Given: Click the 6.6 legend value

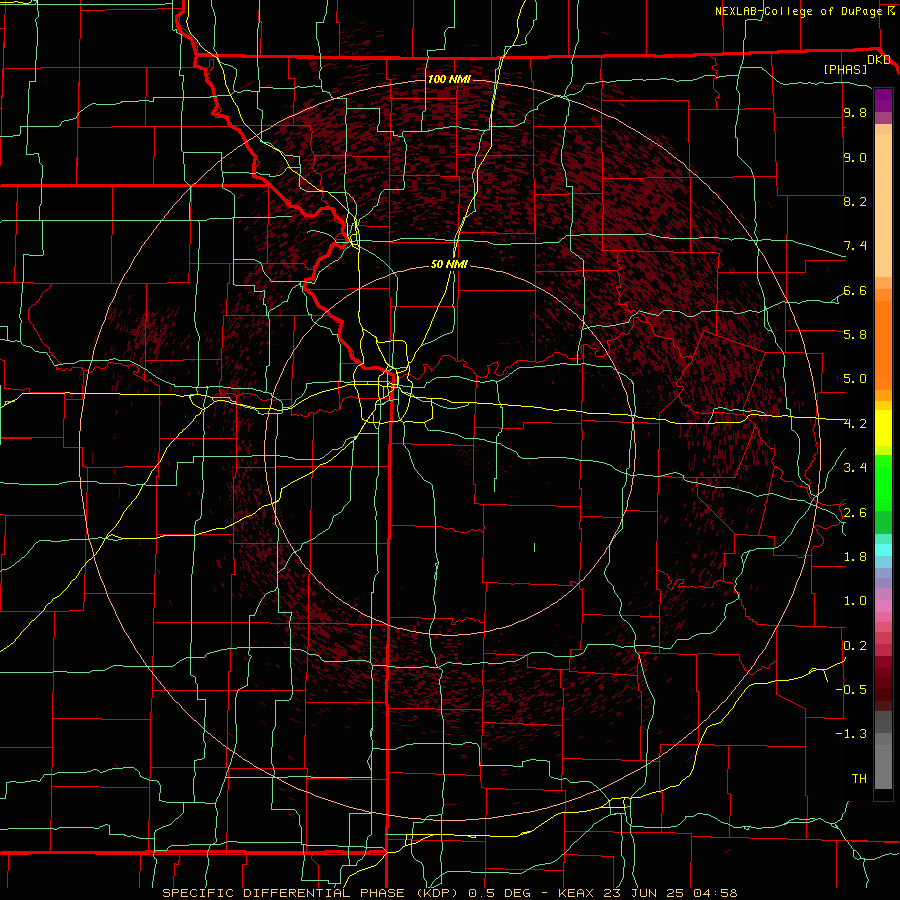Looking at the screenshot, I should click(855, 290).
